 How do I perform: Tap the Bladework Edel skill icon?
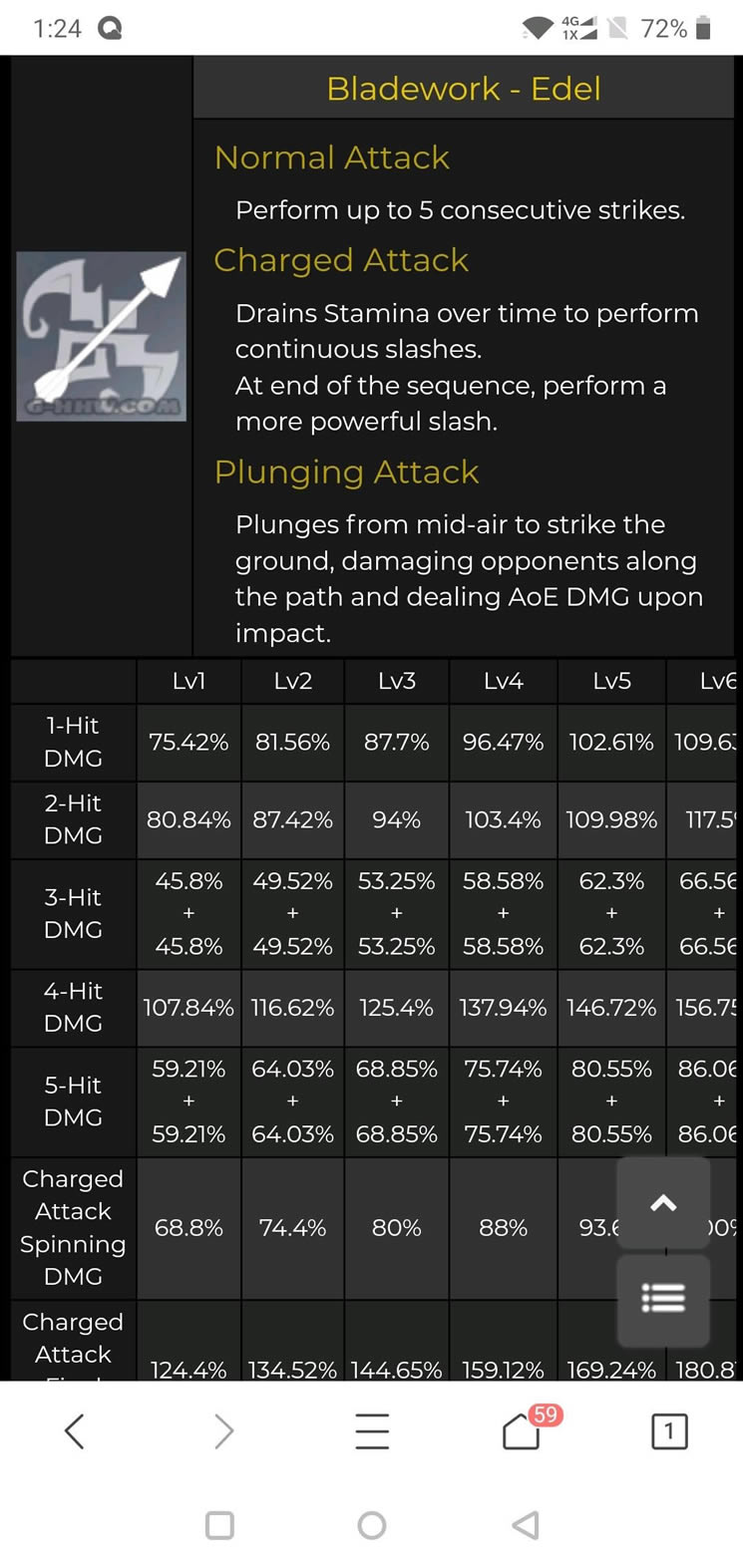(101, 336)
